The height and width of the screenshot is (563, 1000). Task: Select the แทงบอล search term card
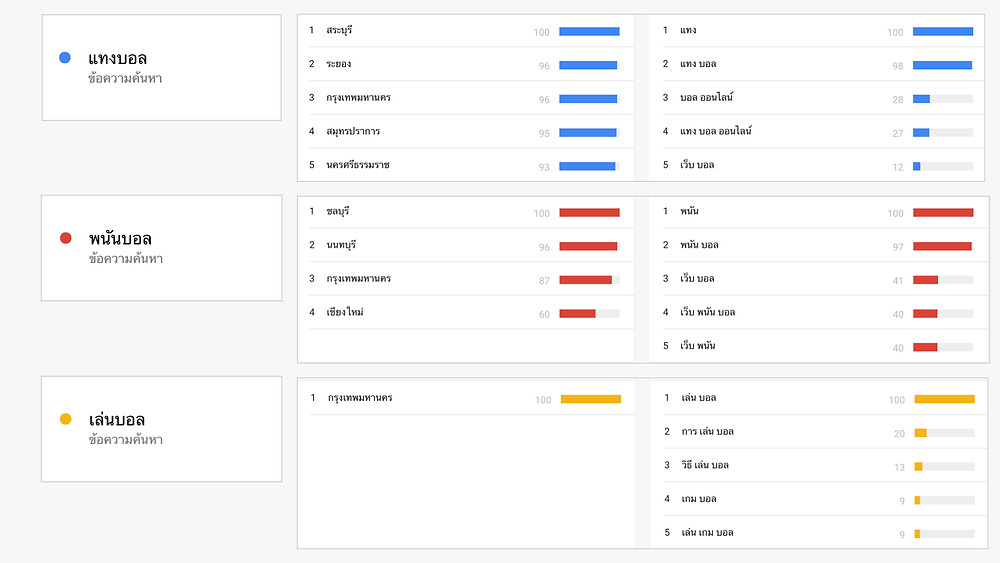(161, 68)
